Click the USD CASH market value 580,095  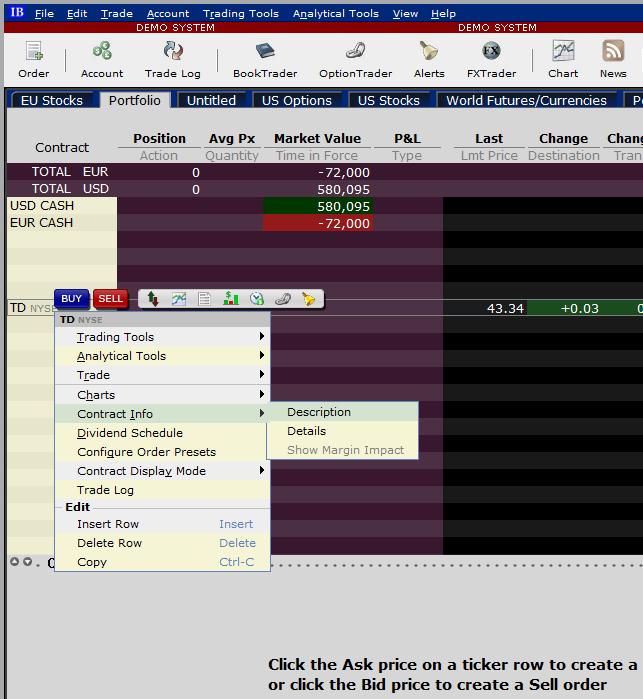pos(318,206)
